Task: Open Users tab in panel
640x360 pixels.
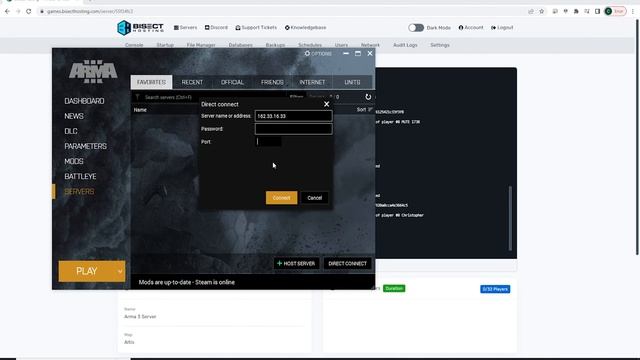Action: pos(341,45)
